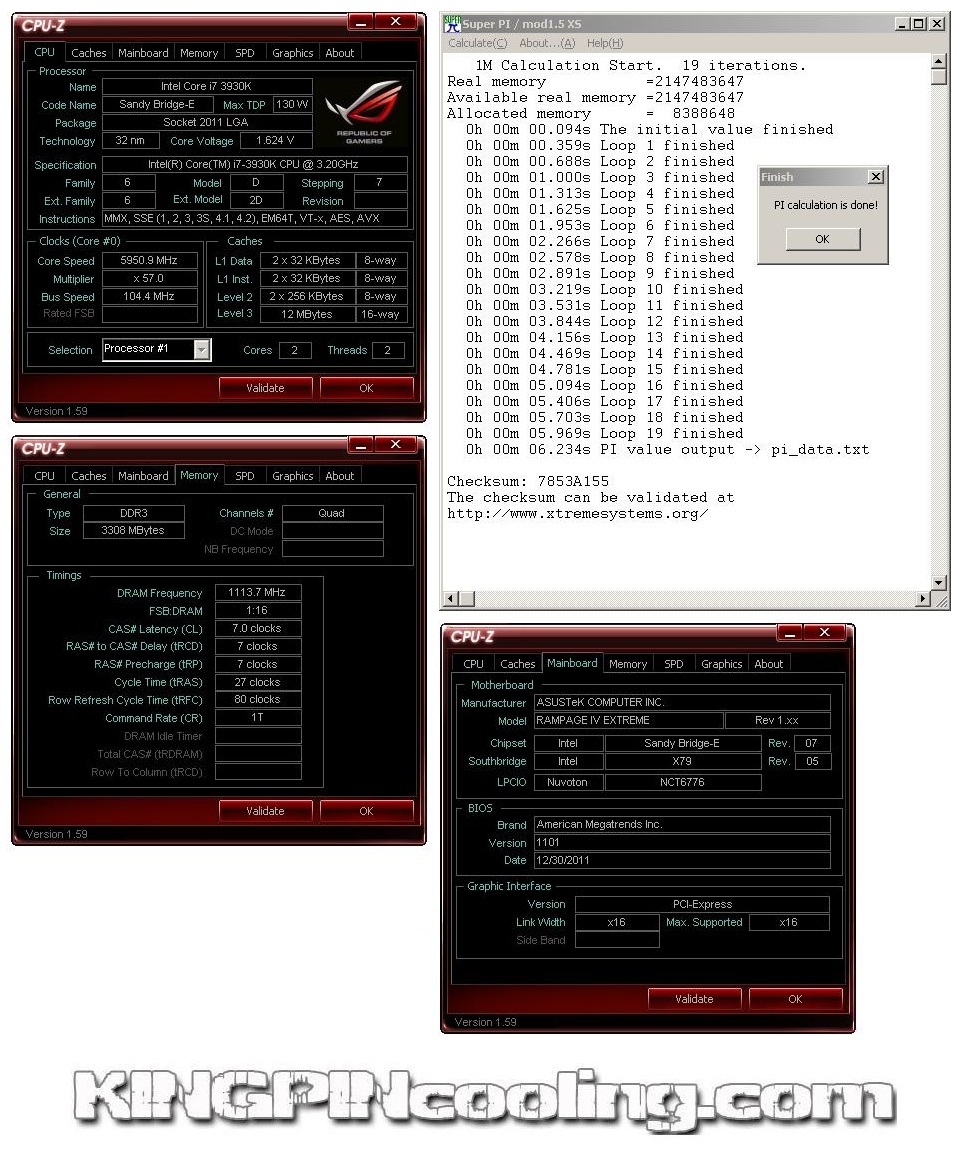This screenshot has height=1151, width=965.
Task: Click Validate in Mainboard tab window
Action: point(694,999)
